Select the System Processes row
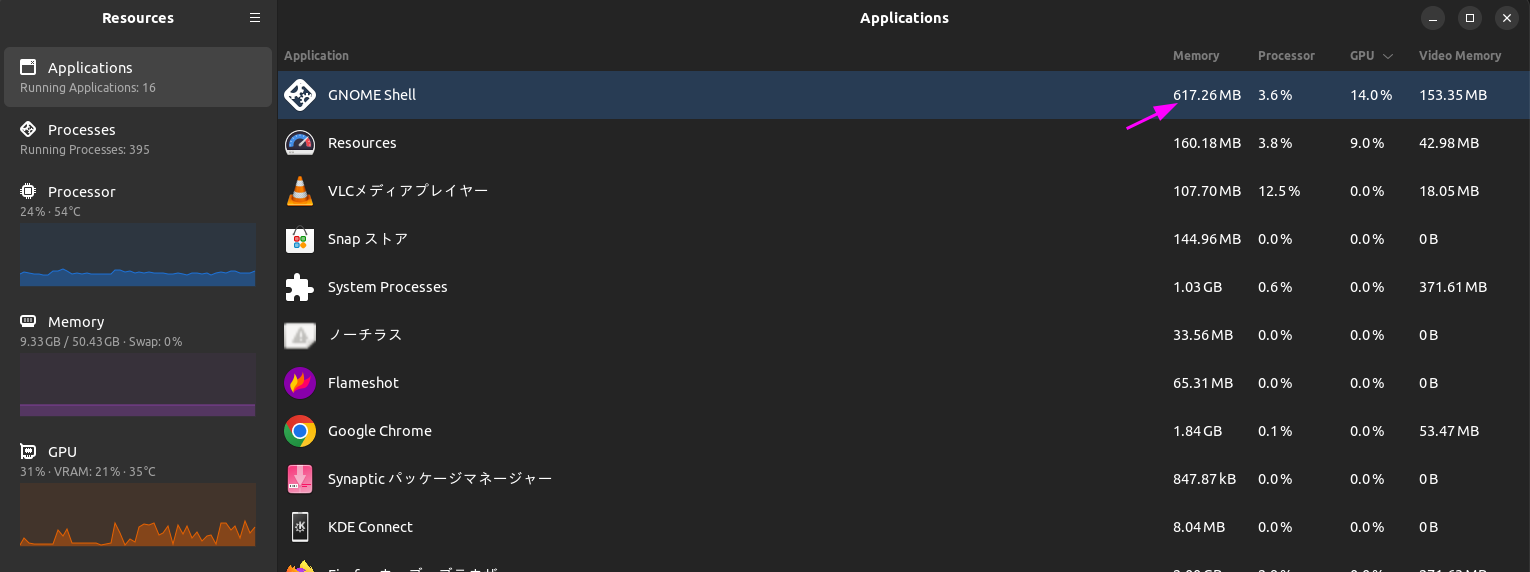 click(x=904, y=287)
